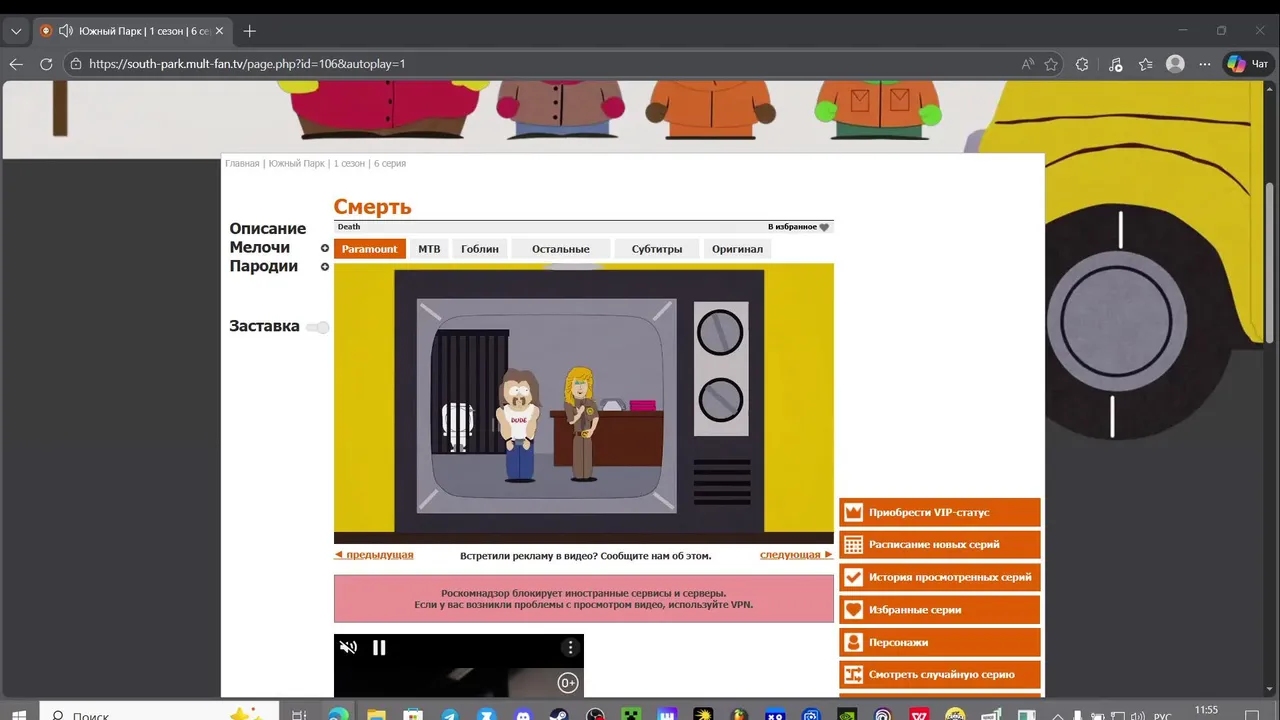
Task: Close the Южный Парк browser tab
Action: [219, 31]
